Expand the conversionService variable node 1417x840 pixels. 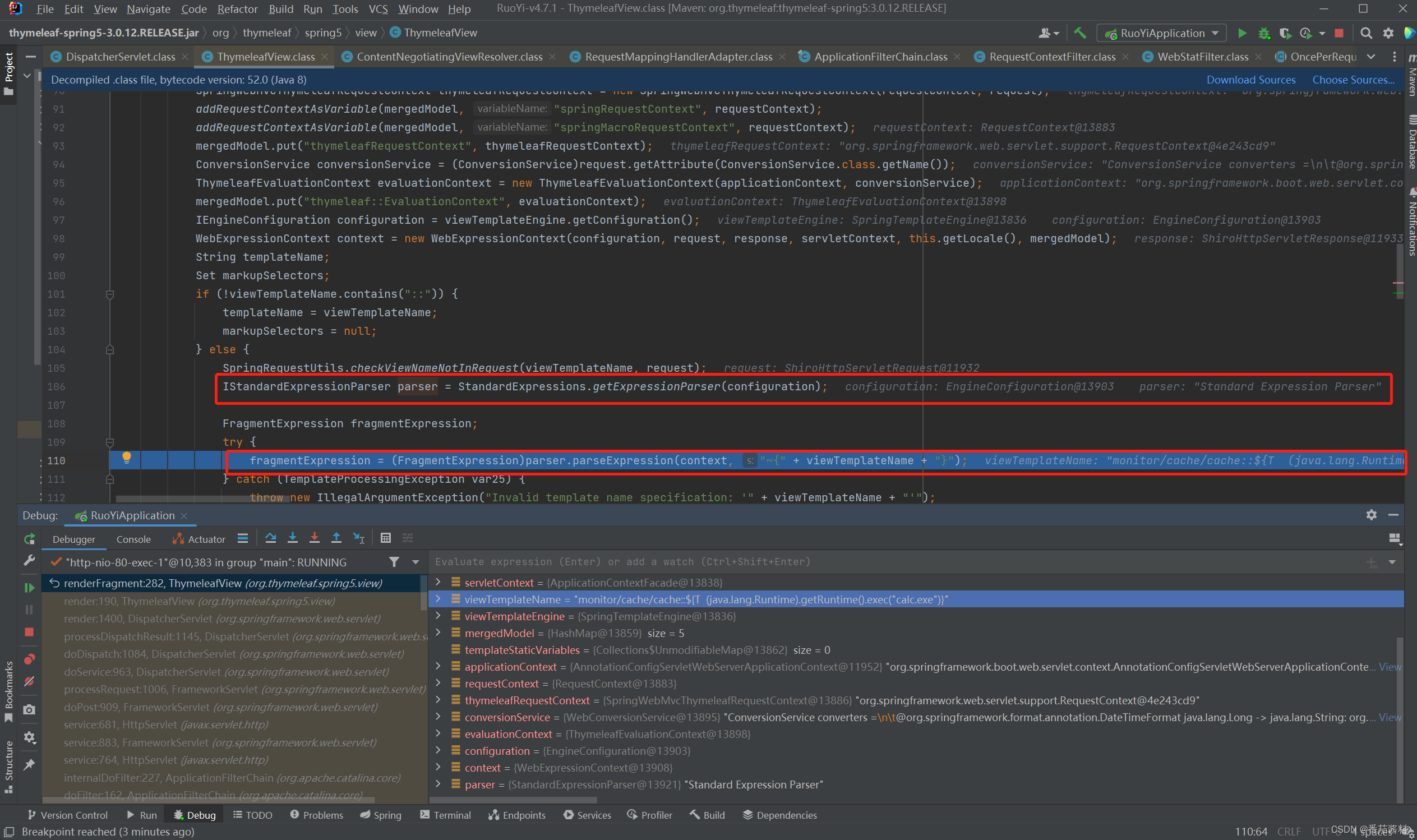438,717
